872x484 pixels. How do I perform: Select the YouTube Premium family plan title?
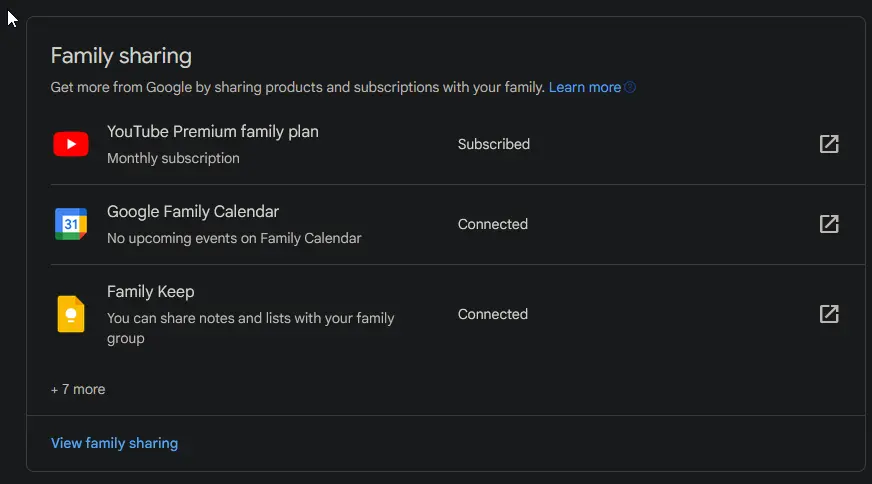(x=212, y=132)
